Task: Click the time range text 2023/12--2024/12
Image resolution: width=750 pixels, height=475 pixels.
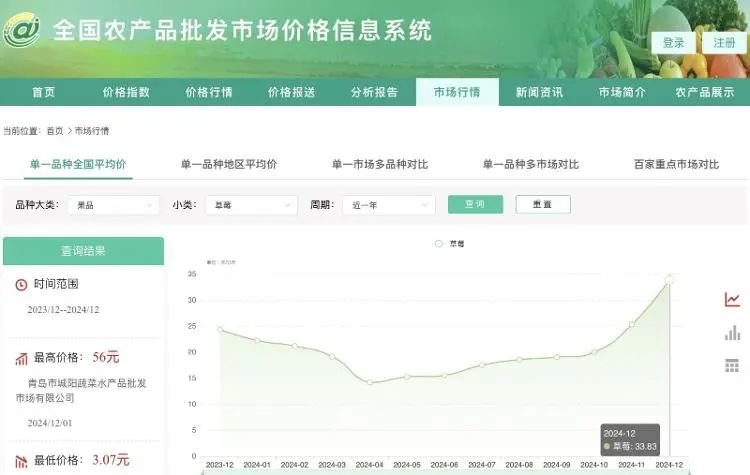Action: point(63,310)
